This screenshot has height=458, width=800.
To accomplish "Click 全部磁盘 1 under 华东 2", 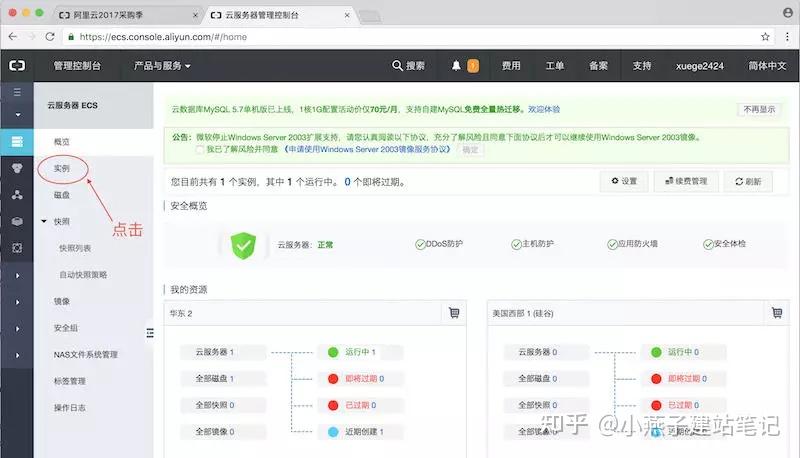I will point(223,378).
